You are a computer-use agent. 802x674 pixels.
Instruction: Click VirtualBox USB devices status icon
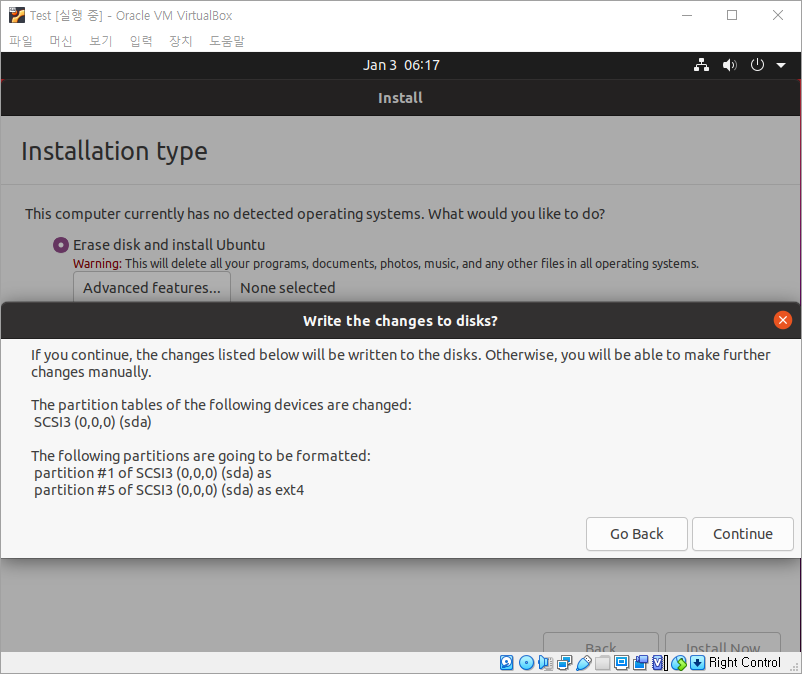[x=584, y=662]
